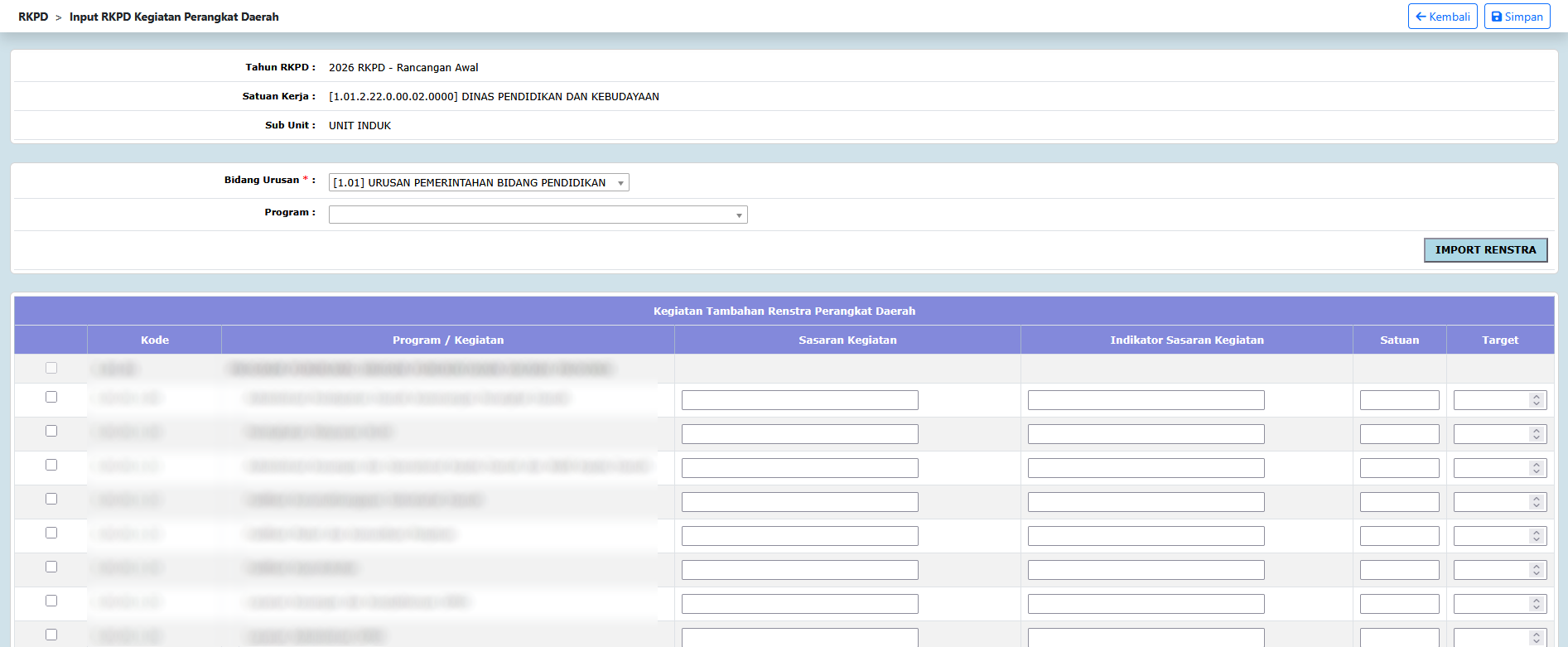Focus the Sasaran Kegiatan input of sixth kegiatan row
1568x647 pixels.
[x=799, y=570]
